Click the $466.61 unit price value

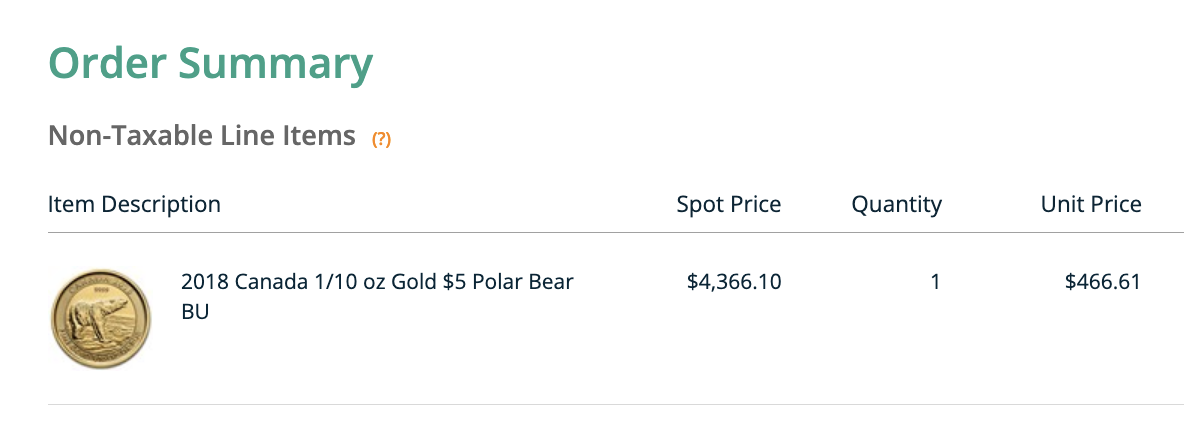click(x=1102, y=282)
